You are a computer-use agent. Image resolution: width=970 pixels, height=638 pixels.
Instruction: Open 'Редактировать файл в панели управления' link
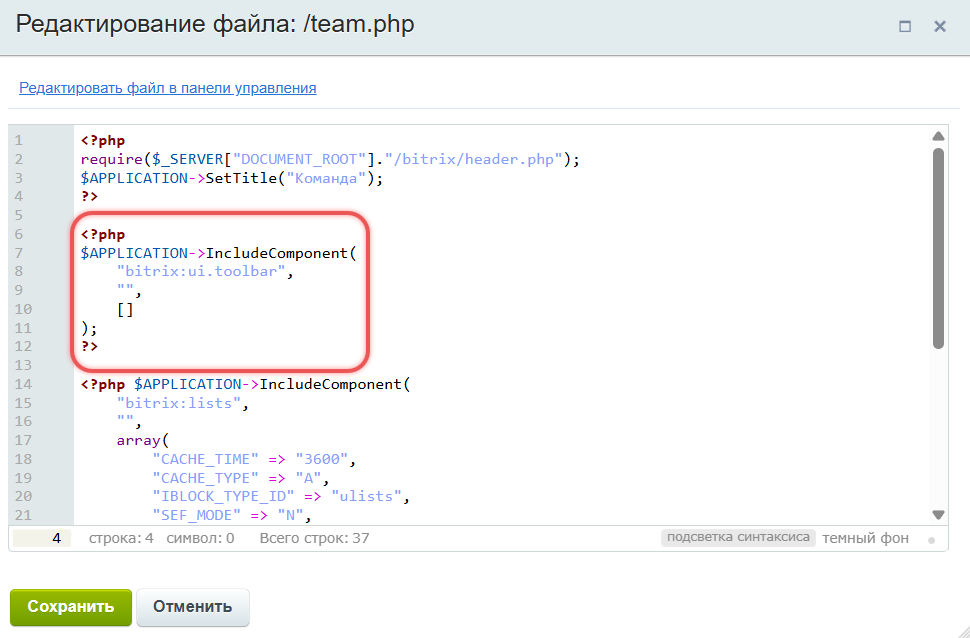click(x=168, y=88)
